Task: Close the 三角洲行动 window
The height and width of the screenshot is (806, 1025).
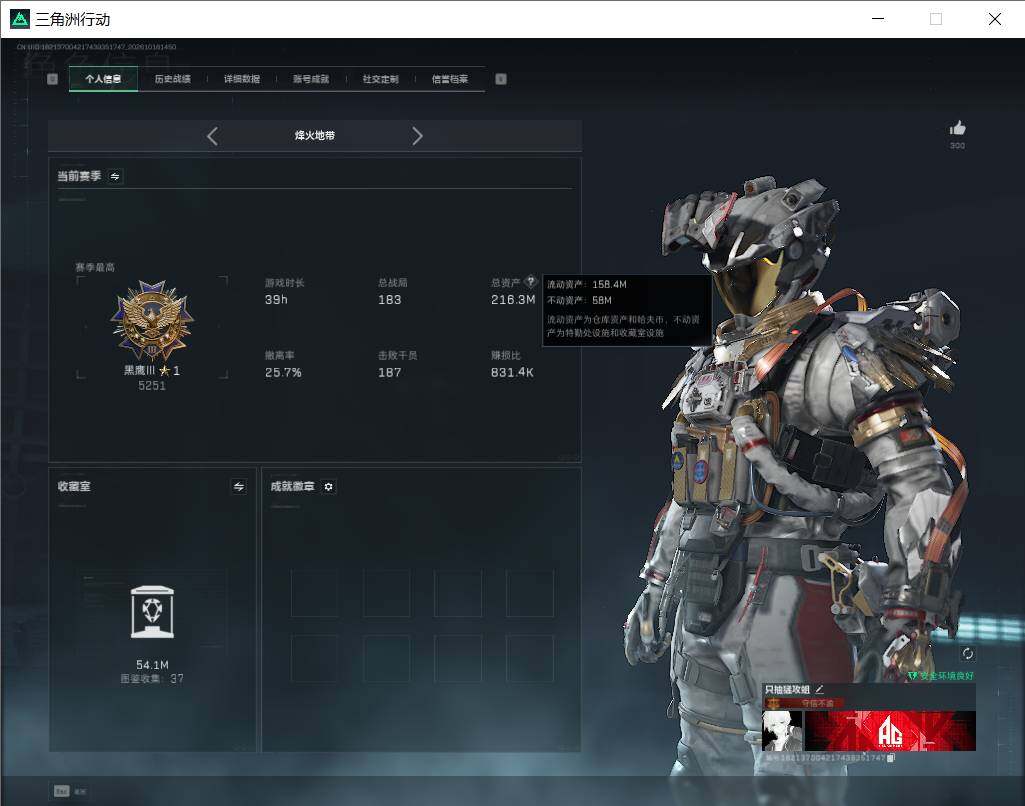Action: click(995, 19)
